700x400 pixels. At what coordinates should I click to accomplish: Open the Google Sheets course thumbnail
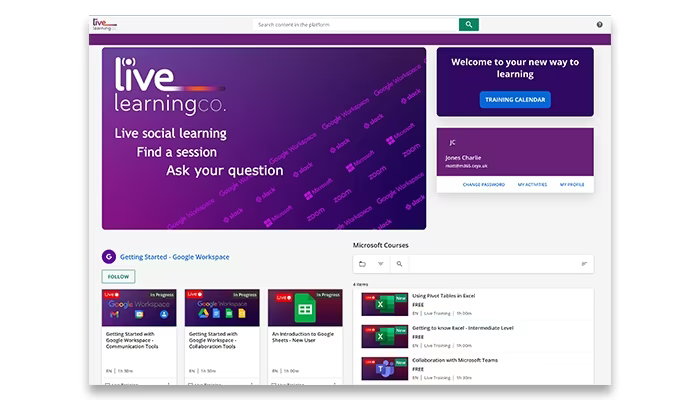(305, 308)
